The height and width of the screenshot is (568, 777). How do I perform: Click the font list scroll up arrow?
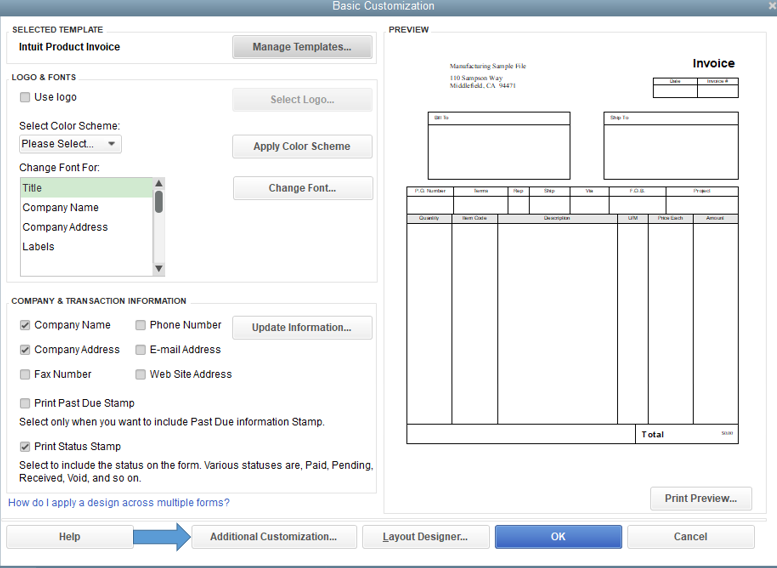tap(159, 183)
